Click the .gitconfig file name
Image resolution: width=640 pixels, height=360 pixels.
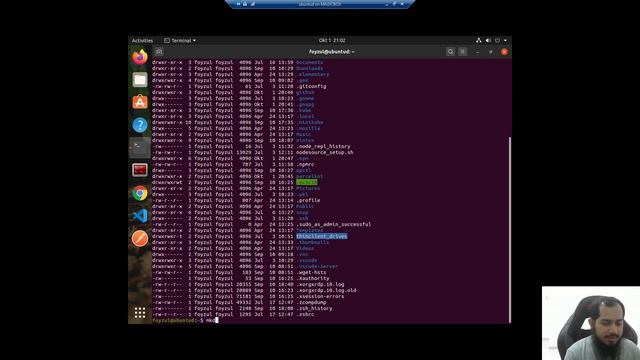(311, 86)
